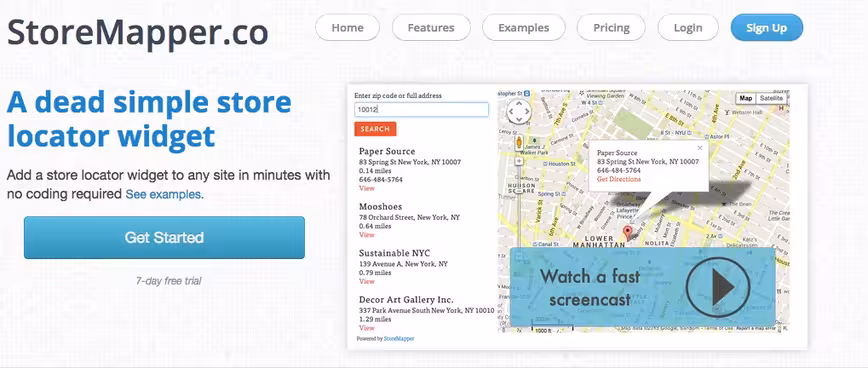Click the blue Sign Up button
The image size is (868, 368).
767,28
